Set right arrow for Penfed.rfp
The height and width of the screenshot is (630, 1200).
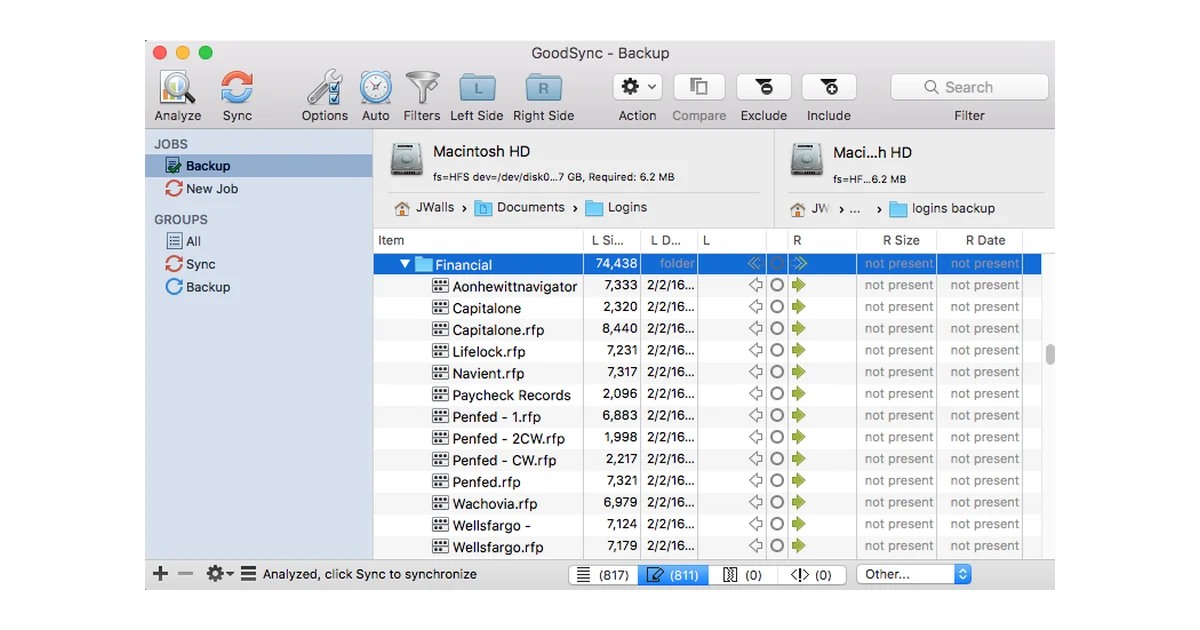799,481
